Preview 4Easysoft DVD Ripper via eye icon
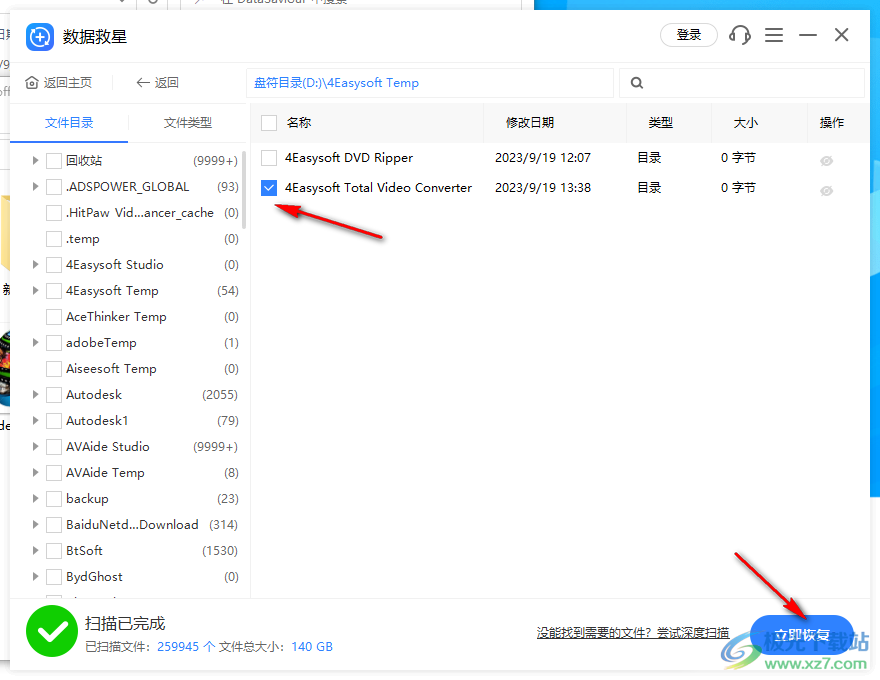The width and height of the screenshot is (880, 680). (826, 161)
